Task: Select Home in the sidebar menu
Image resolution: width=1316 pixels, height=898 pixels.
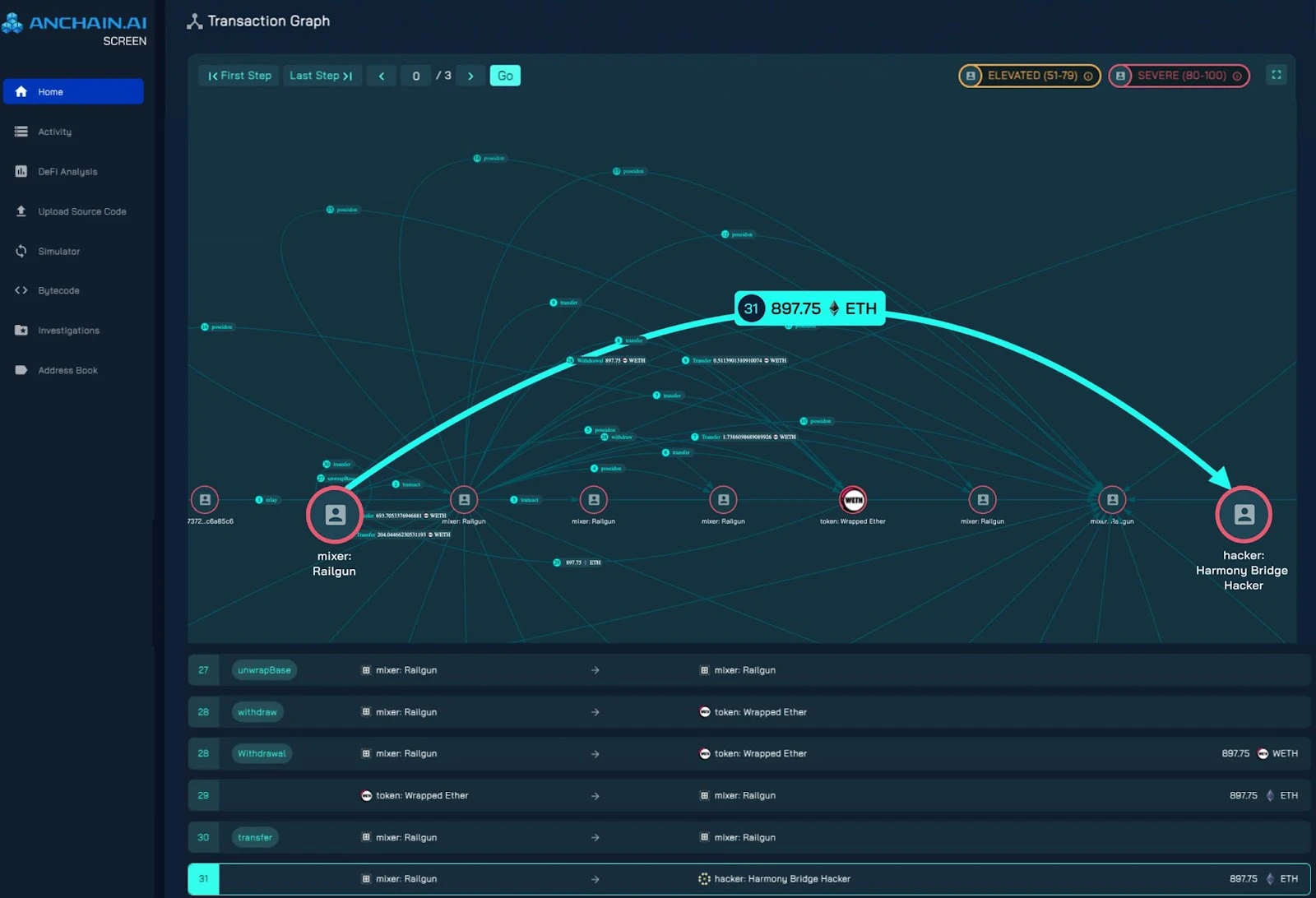Action: [x=52, y=91]
